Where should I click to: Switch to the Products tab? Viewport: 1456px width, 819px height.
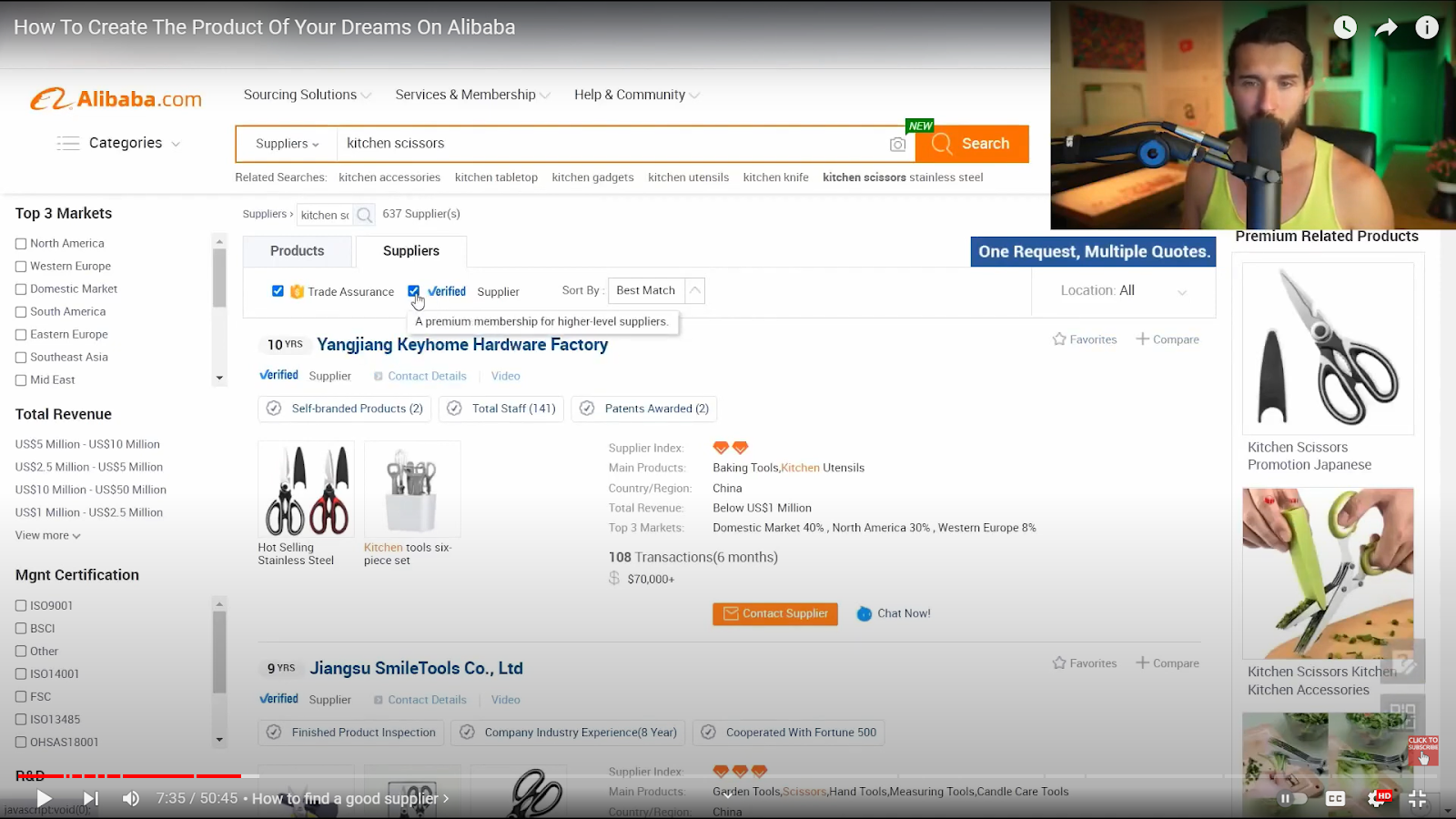click(298, 251)
